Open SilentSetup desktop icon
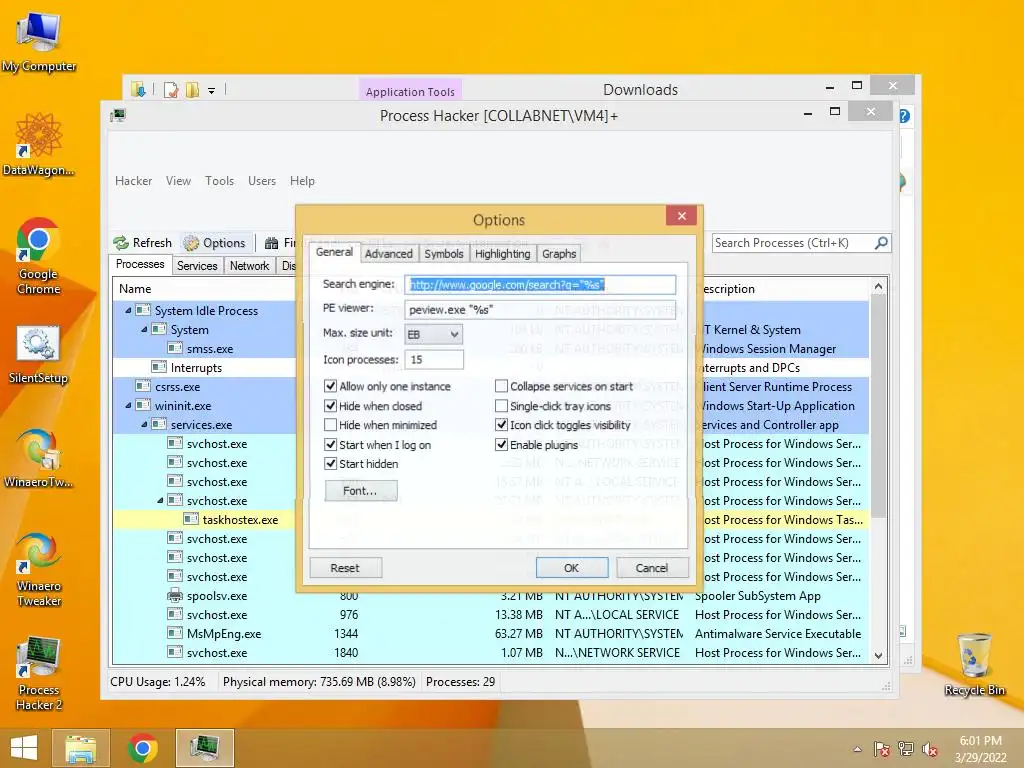This screenshot has height=768, width=1024. [39, 355]
